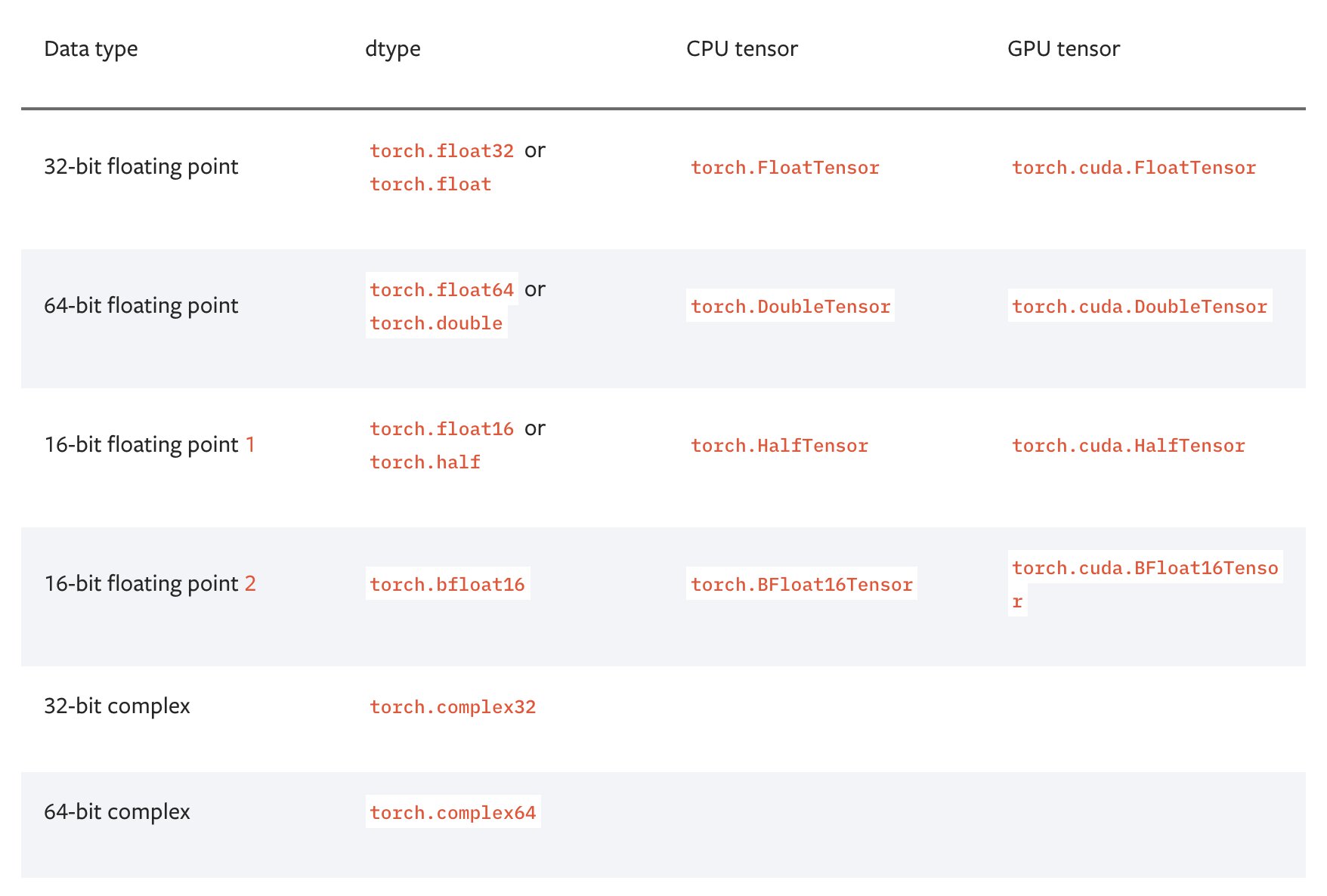Click torch.cuda.HalfTensor in the table
This screenshot has width=1327, height=896.
1128,446
